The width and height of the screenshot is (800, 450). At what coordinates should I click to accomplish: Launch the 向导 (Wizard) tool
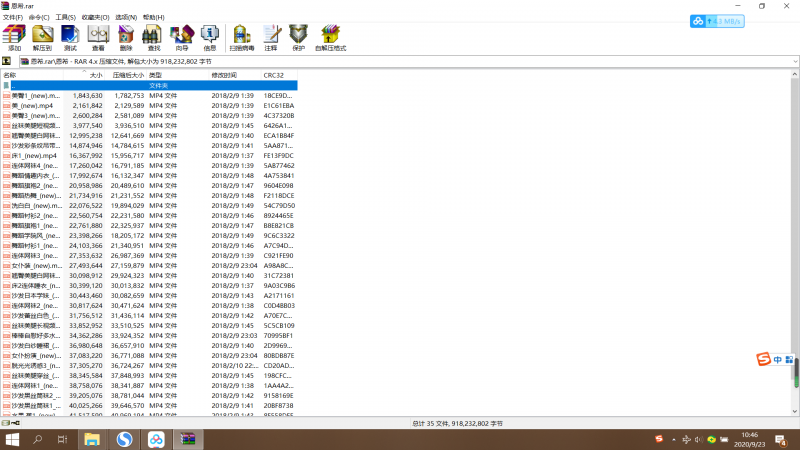point(182,38)
